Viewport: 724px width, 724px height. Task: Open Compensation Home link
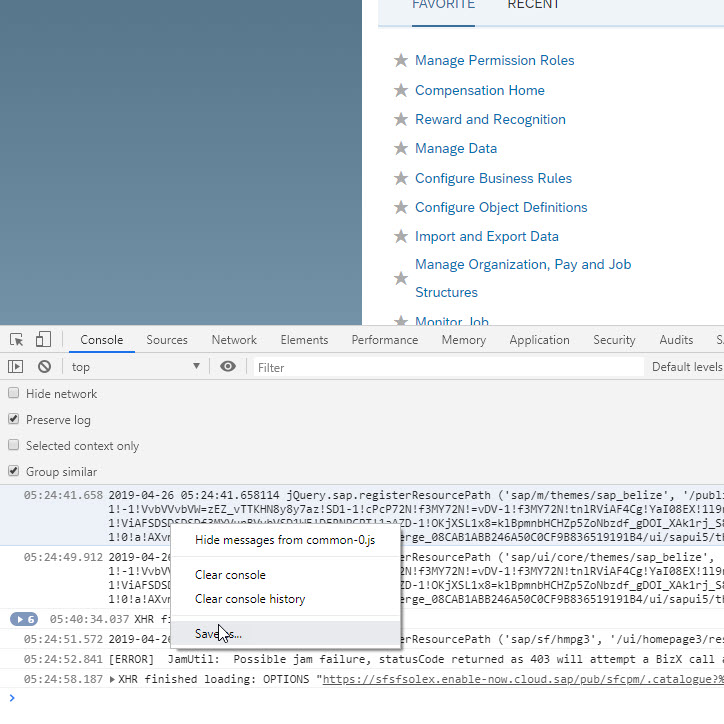[x=480, y=90]
